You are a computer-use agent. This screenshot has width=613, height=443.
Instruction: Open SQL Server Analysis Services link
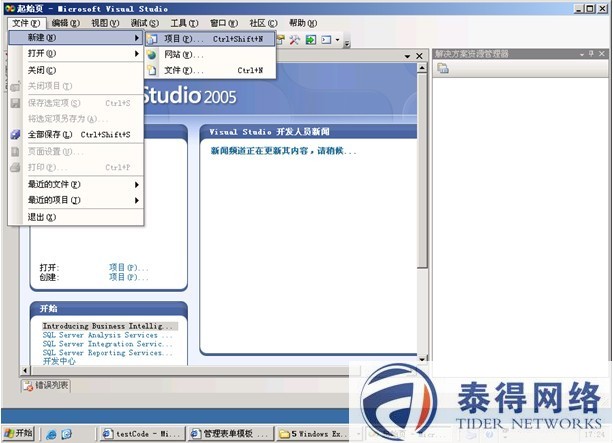[107, 335]
